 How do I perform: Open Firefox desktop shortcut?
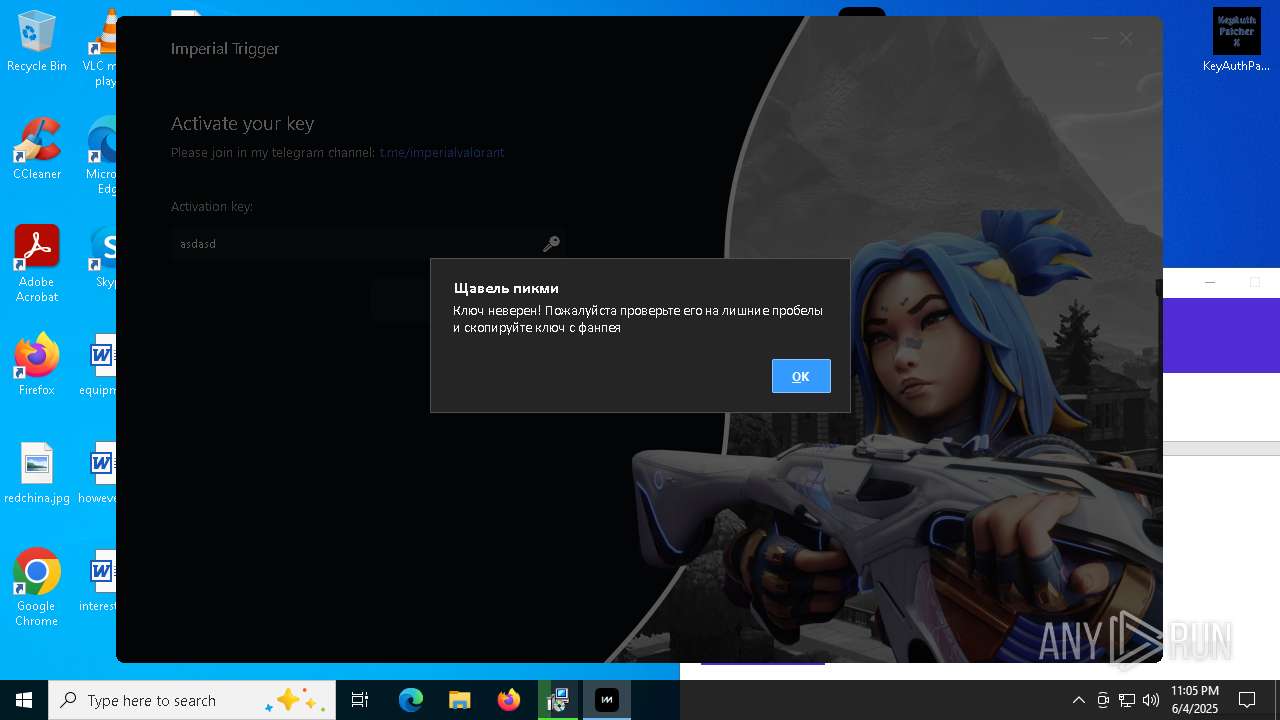tap(37, 365)
